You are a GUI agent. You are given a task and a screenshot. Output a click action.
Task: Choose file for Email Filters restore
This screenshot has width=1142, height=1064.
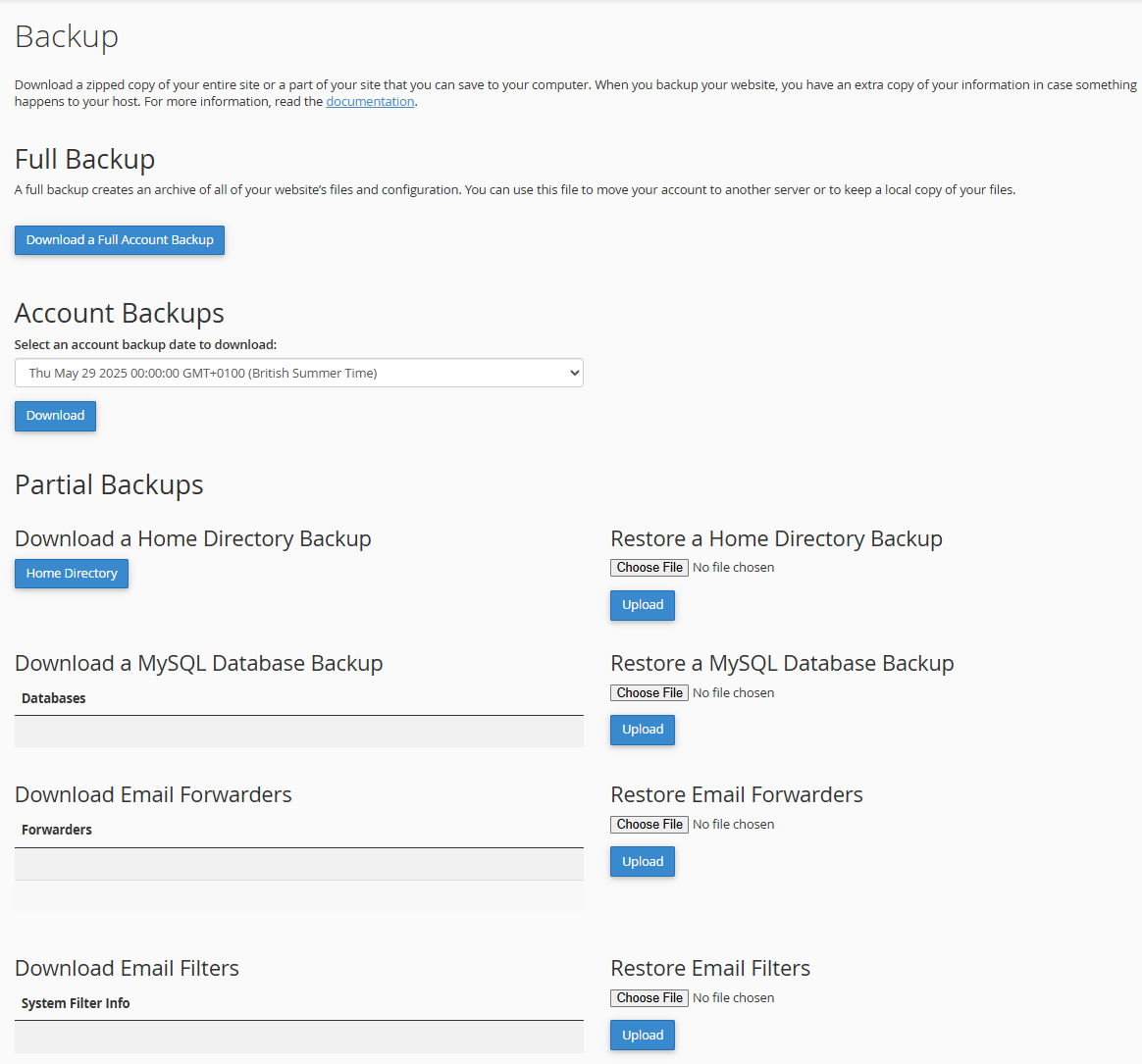tap(649, 998)
